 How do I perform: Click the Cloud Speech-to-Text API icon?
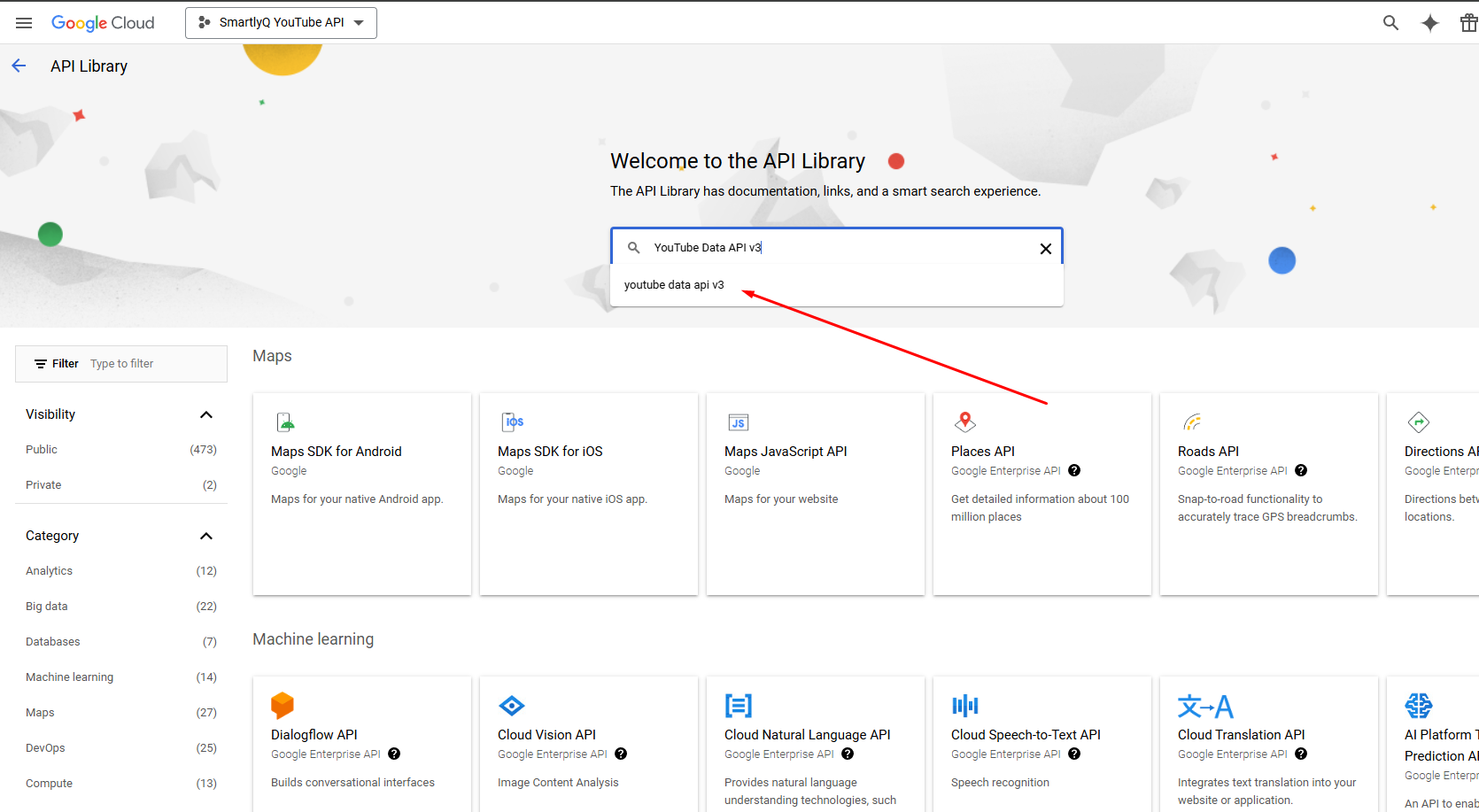click(x=965, y=706)
